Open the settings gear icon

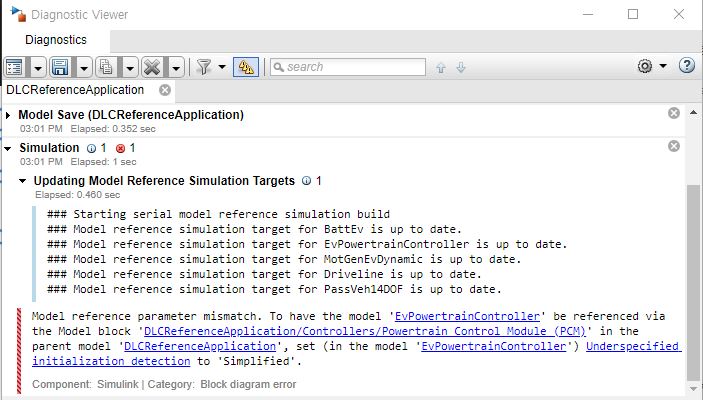(645, 66)
